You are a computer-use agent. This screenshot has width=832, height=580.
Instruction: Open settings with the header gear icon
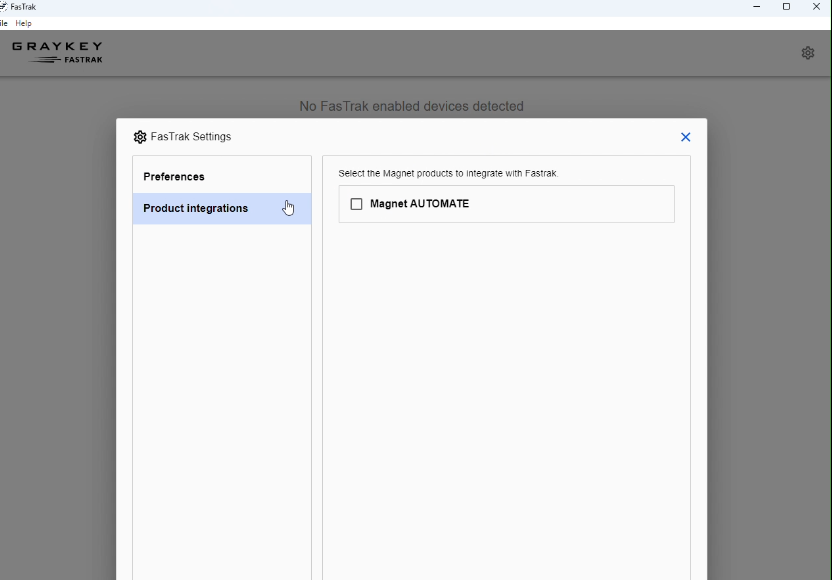[808, 53]
